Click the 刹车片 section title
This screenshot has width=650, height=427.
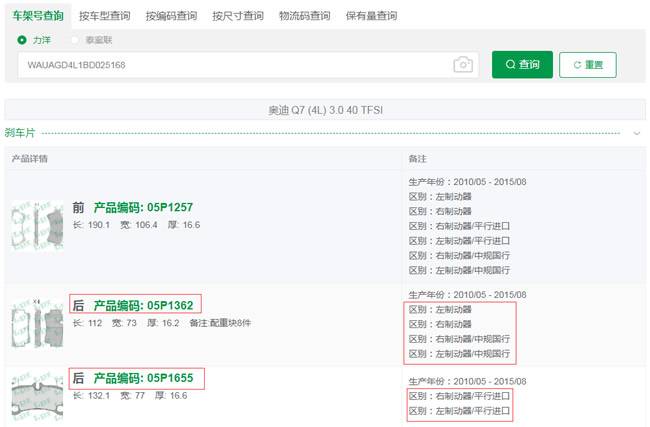coord(20,133)
